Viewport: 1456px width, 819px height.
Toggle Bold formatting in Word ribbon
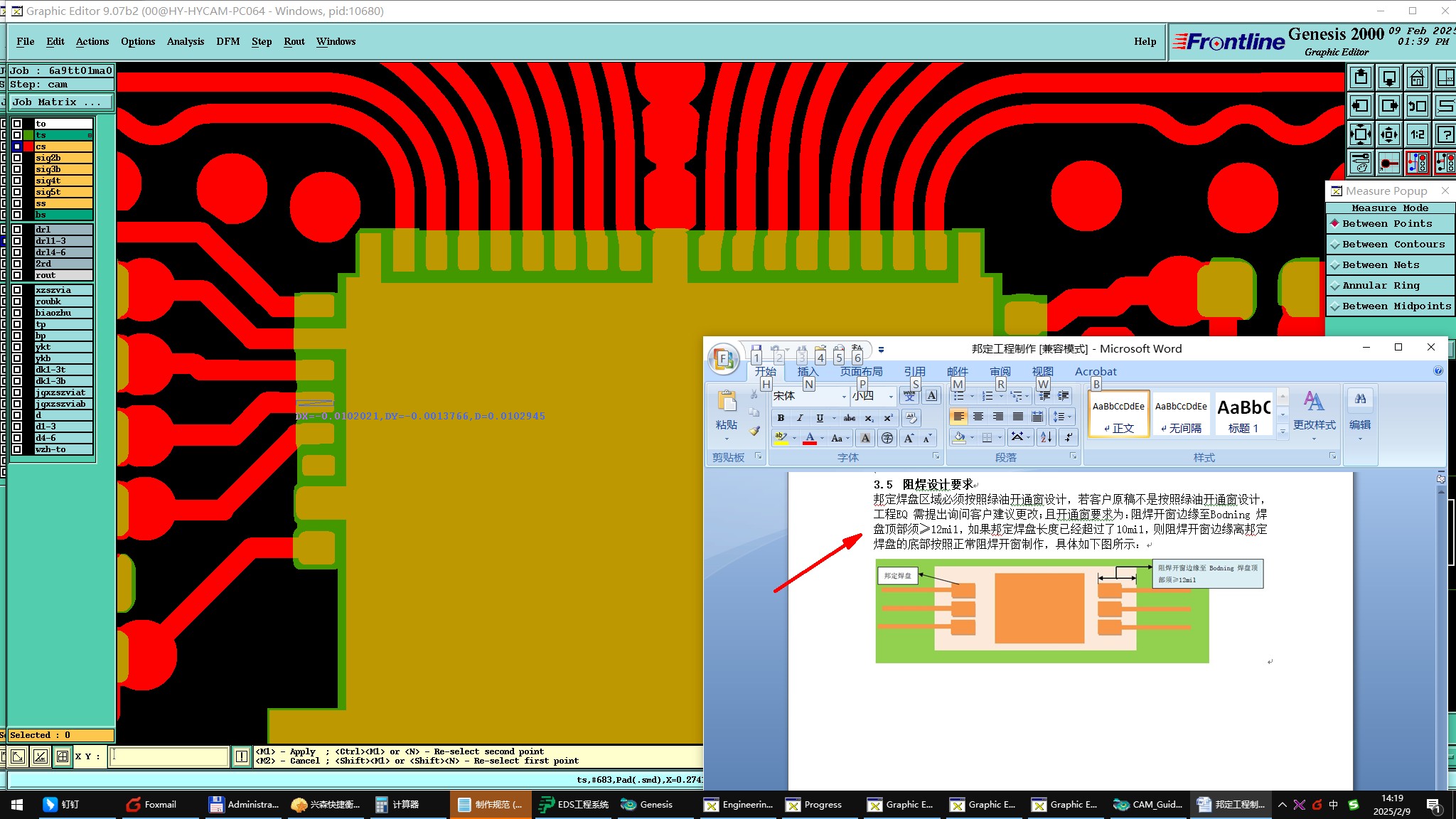coord(781,418)
